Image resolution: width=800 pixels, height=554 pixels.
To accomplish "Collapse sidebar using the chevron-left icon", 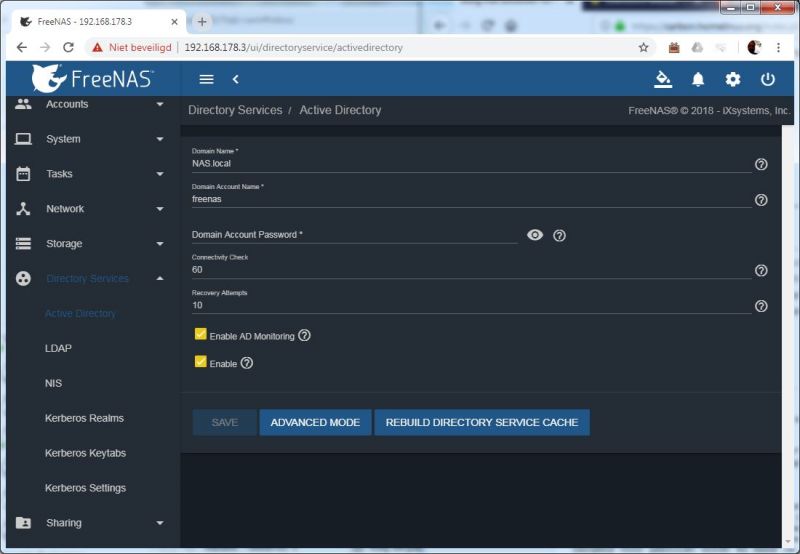I will 235,79.
